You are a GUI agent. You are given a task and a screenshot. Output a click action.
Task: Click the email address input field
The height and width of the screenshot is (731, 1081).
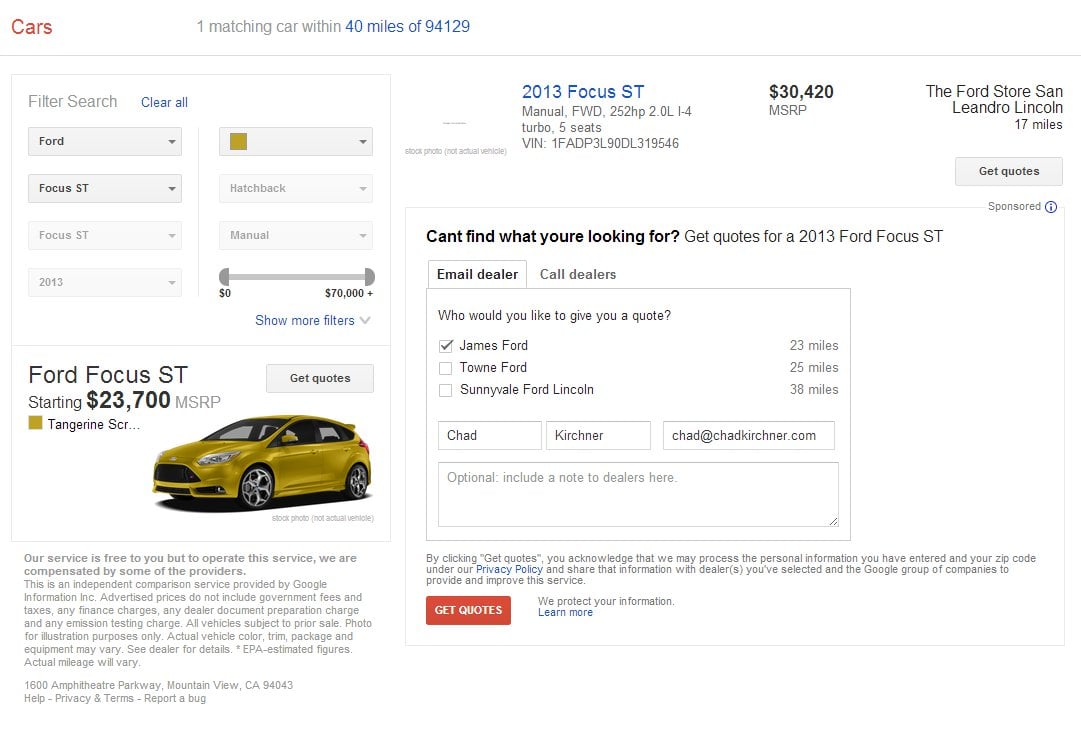coord(749,436)
